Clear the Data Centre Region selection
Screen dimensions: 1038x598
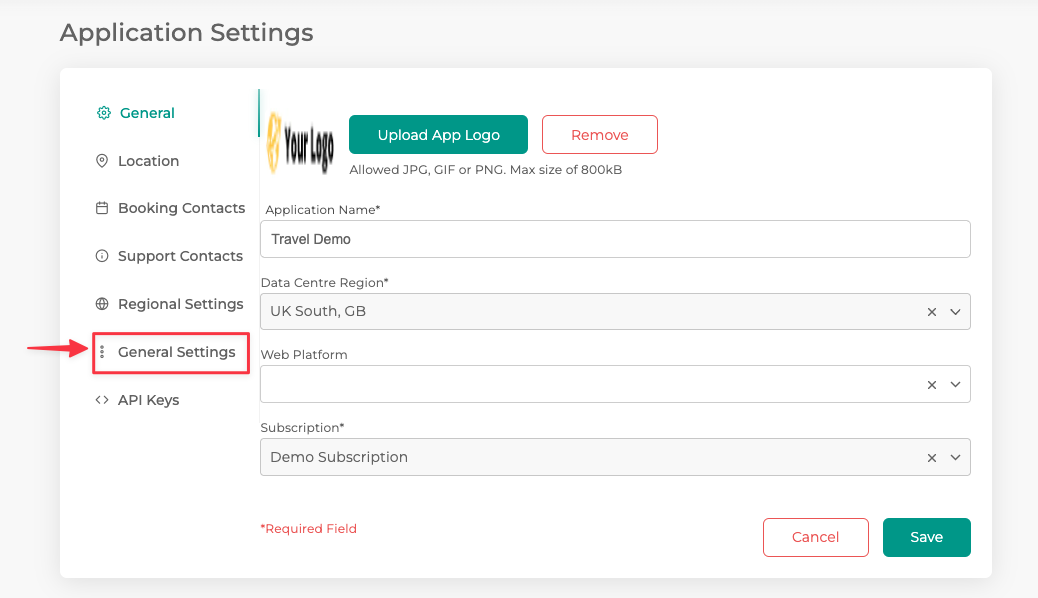click(x=932, y=312)
